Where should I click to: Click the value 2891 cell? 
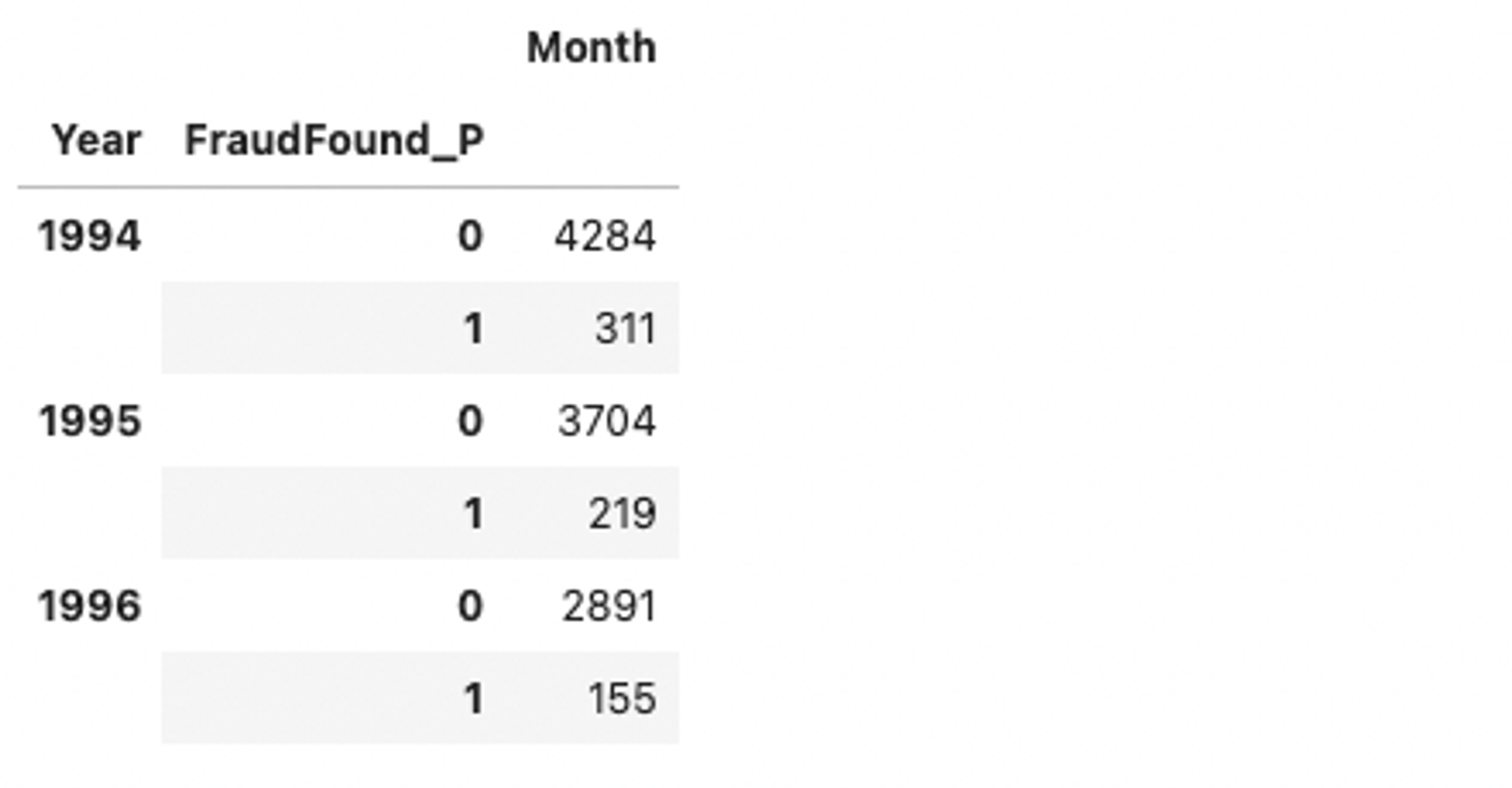[609, 606]
